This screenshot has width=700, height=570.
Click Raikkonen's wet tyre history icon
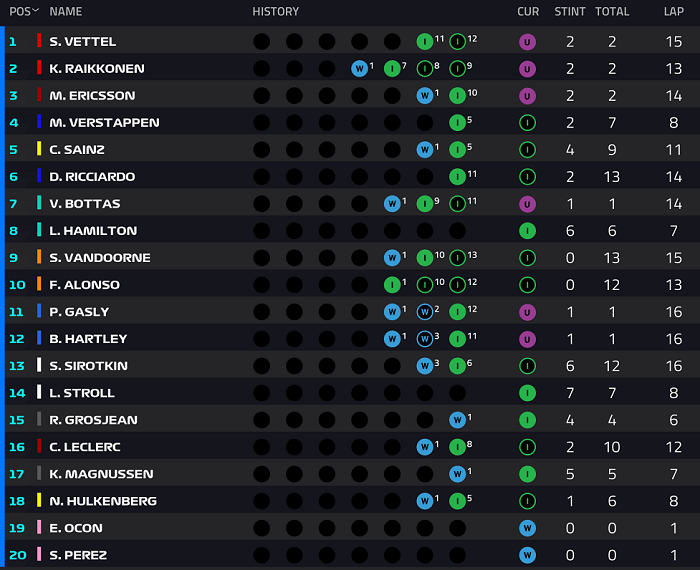tap(359, 69)
